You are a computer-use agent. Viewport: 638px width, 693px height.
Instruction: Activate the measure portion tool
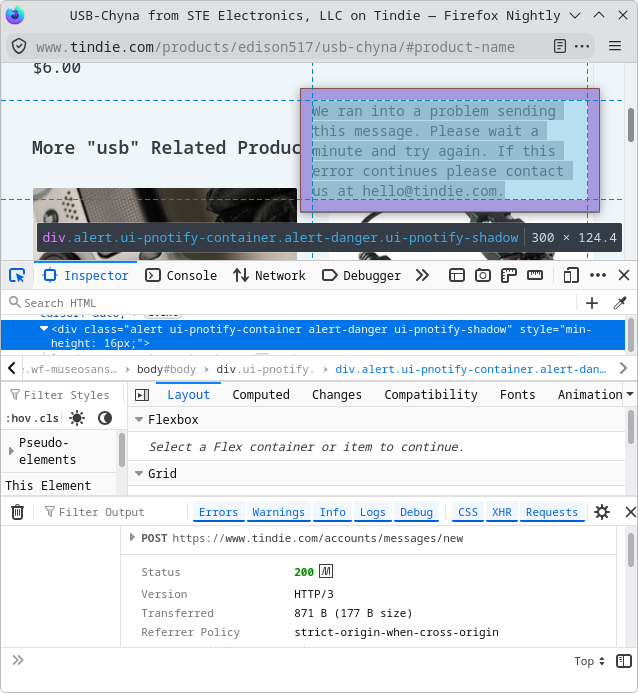click(535, 275)
